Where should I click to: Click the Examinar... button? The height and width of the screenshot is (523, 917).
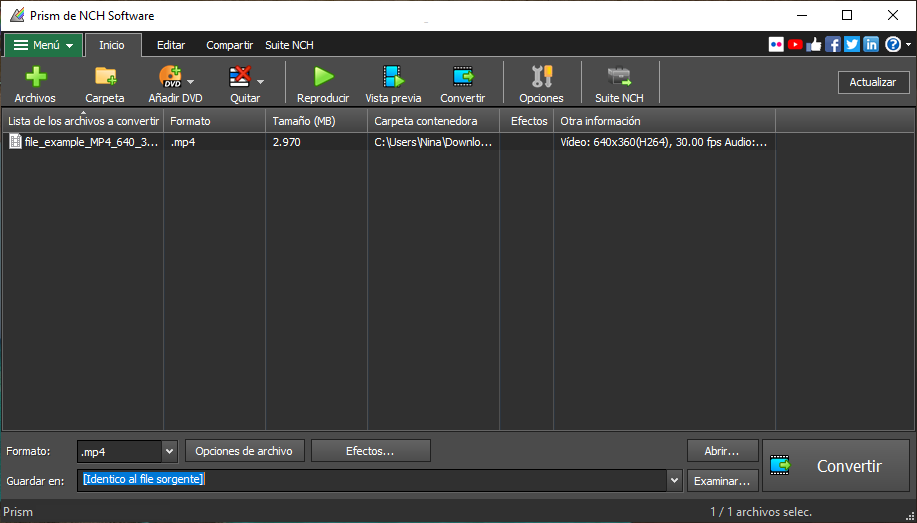pyautogui.click(x=722, y=481)
